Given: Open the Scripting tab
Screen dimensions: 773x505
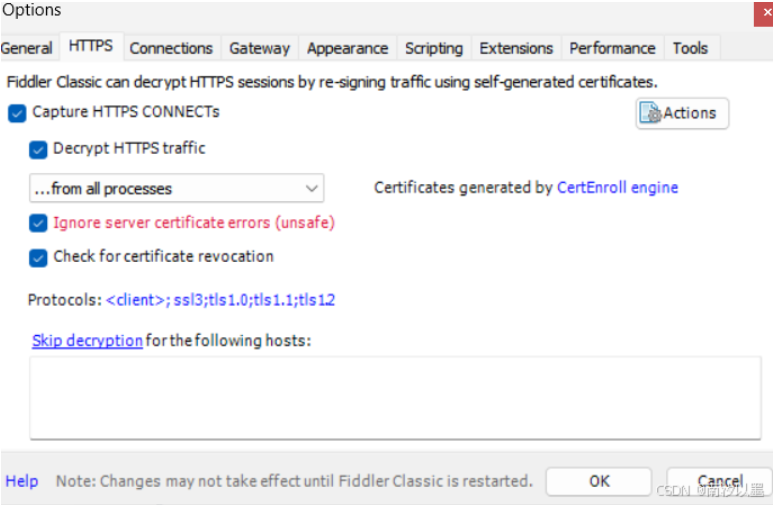Looking at the screenshot, I should coord(433,48).
